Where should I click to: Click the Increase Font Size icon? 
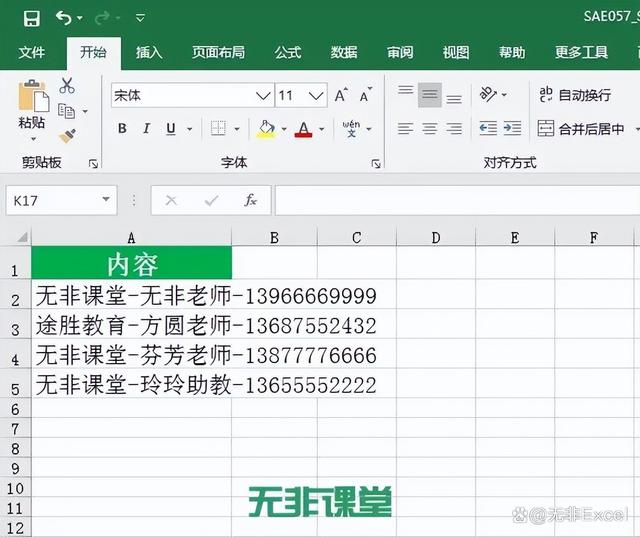(x=341, y=95)
